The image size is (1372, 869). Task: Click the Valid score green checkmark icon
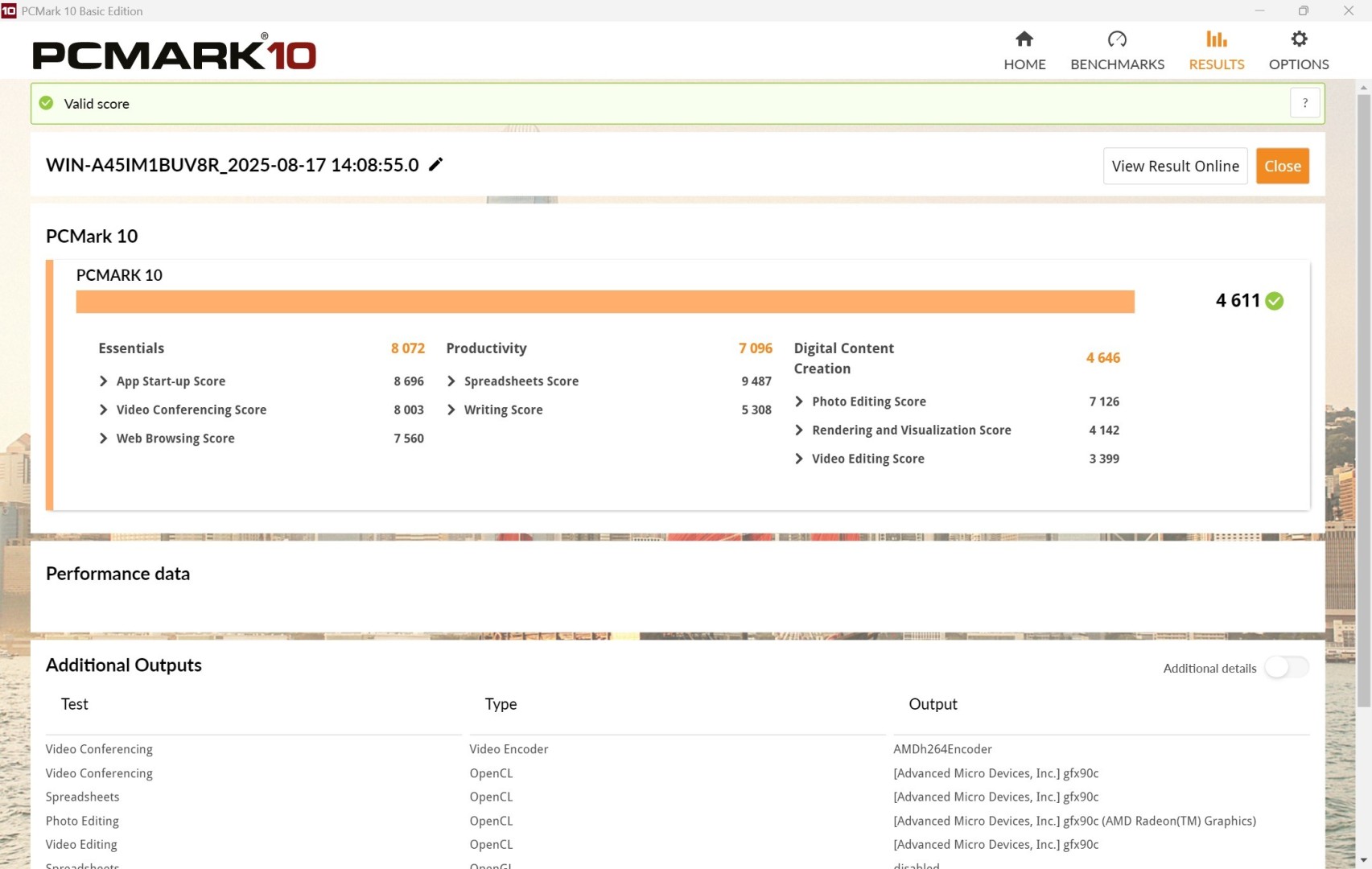pos(47,103)
